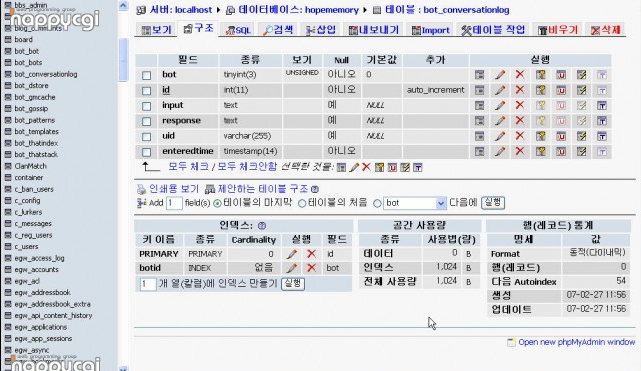Click the help icon beside 인덱스 heading
The height and width of the screenshot is (371, 641).
pyautogui.click(x=262, y=226)
